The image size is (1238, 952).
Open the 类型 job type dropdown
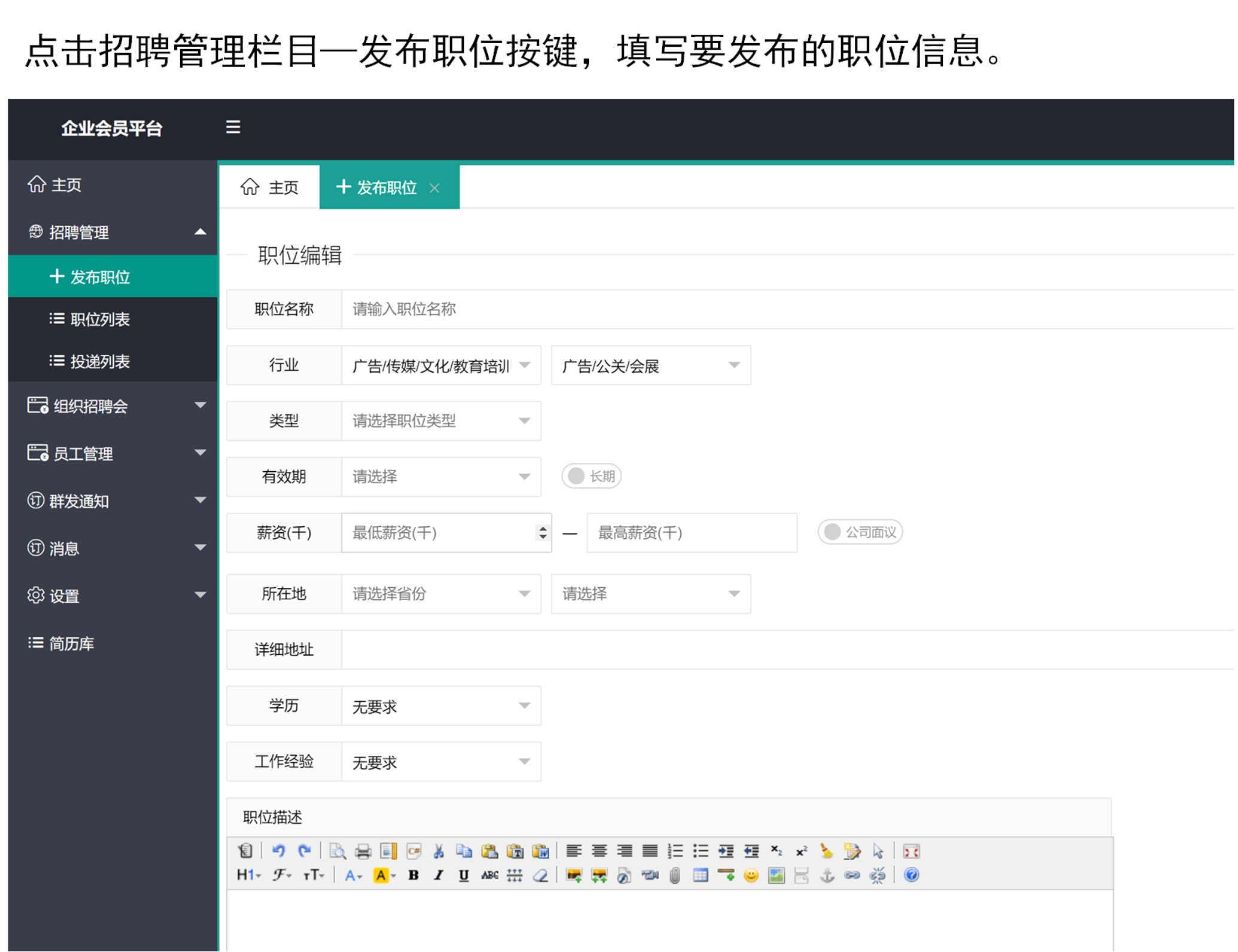click(441, 421)
